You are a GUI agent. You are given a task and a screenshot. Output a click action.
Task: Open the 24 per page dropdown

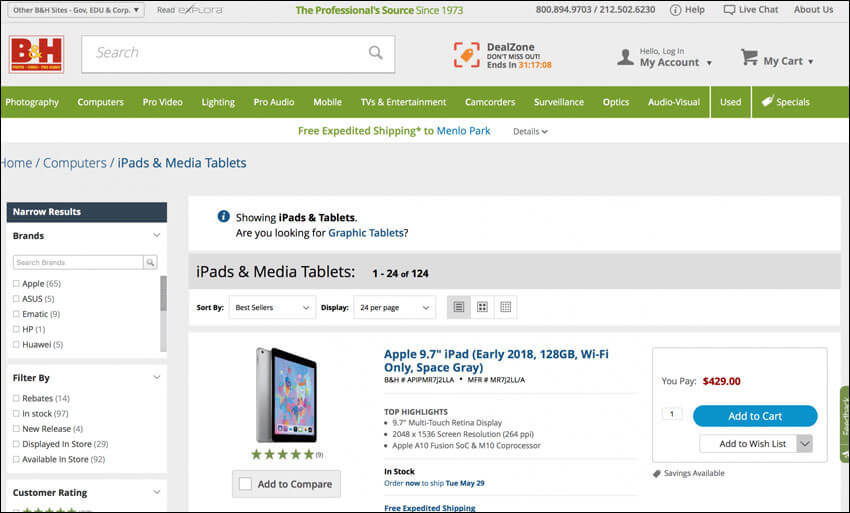point(395,307)
